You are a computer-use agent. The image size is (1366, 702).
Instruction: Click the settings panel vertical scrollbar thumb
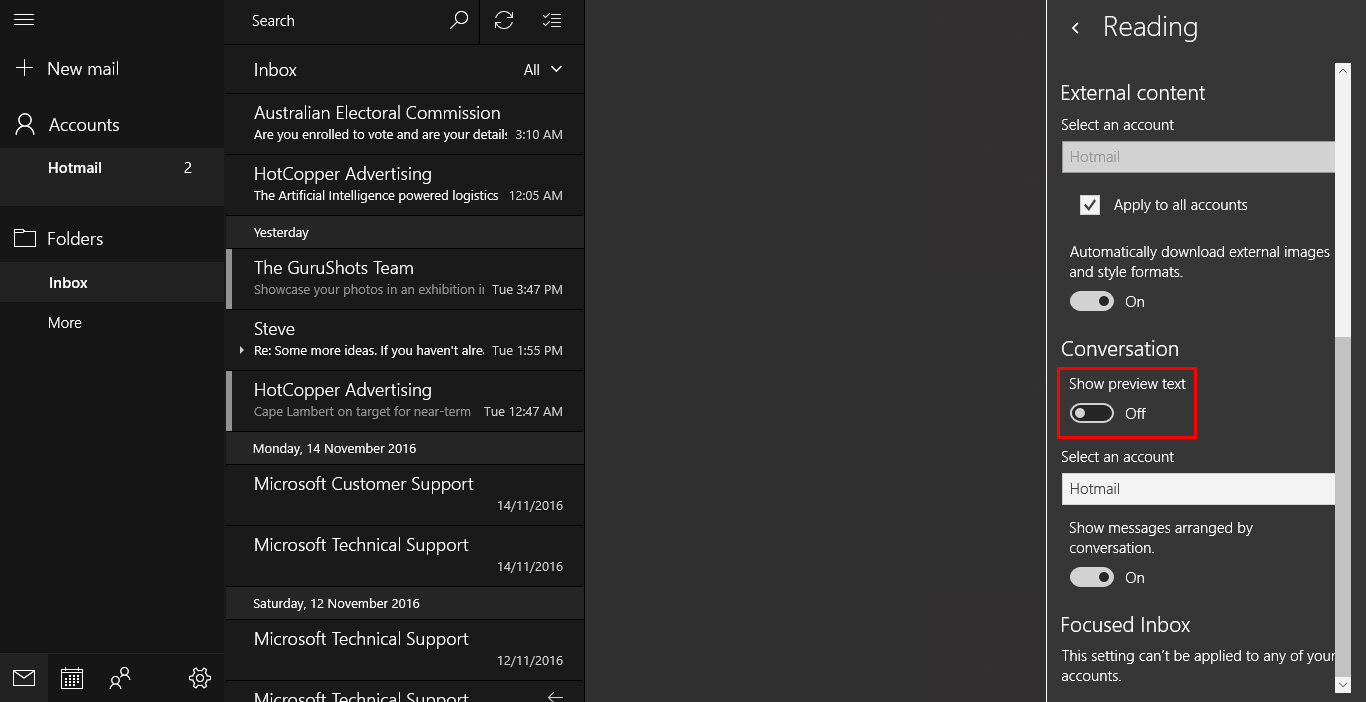point(1343,507)
